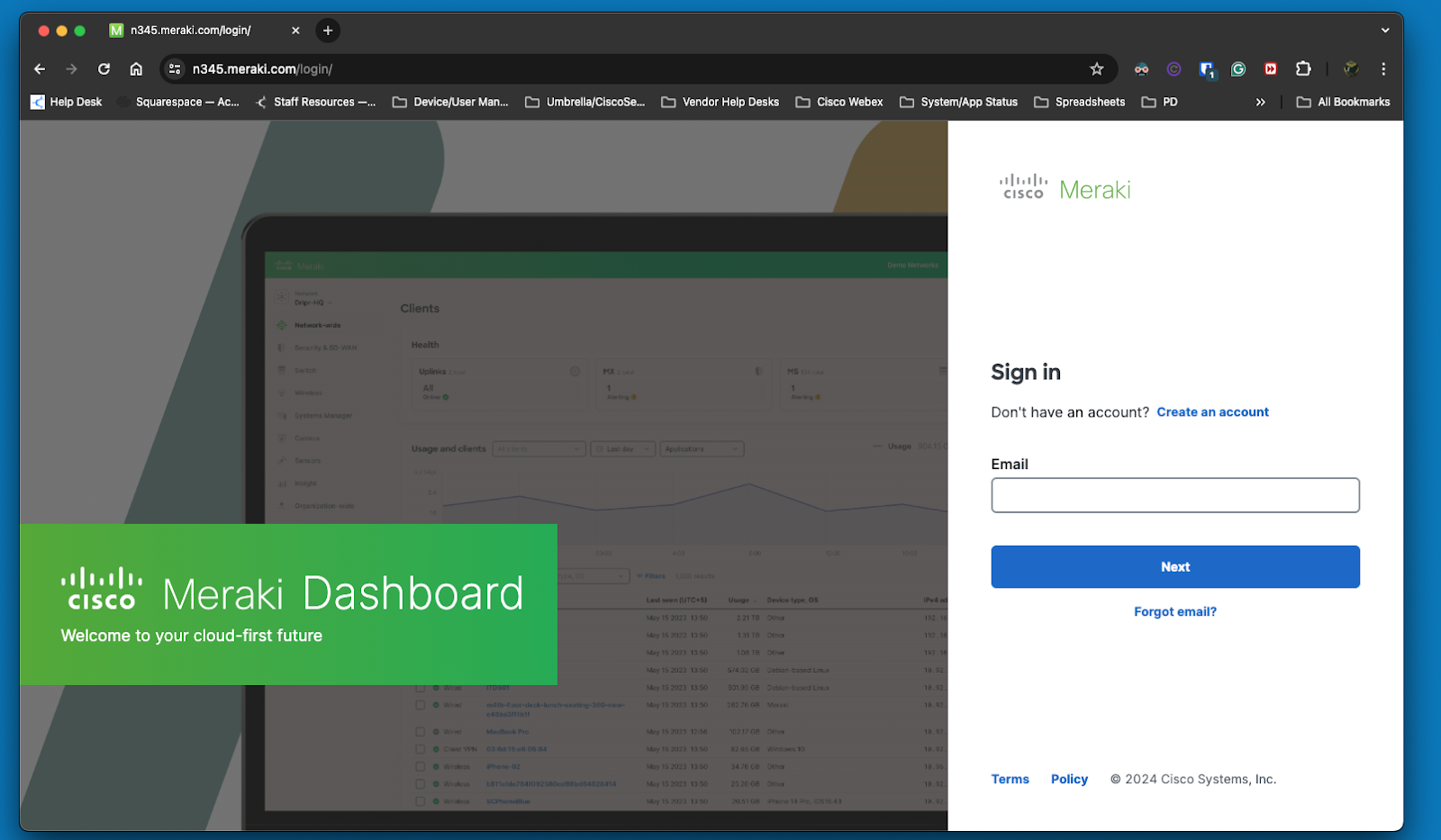The height and width of the screenshot is (840, 1441).
Task: Click the site information icon in address bar
Action: coord(176,69)
